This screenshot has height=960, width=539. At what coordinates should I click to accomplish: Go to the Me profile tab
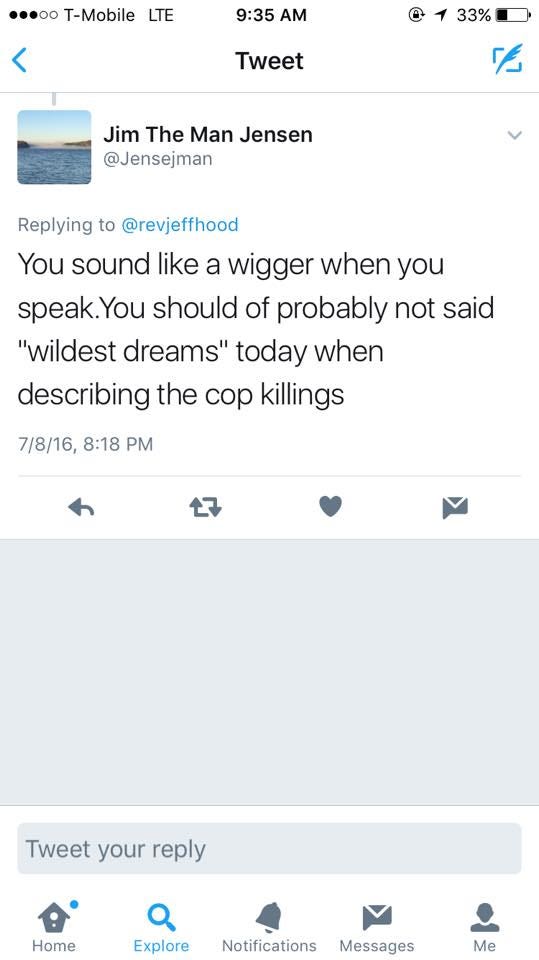pos(484,926)
